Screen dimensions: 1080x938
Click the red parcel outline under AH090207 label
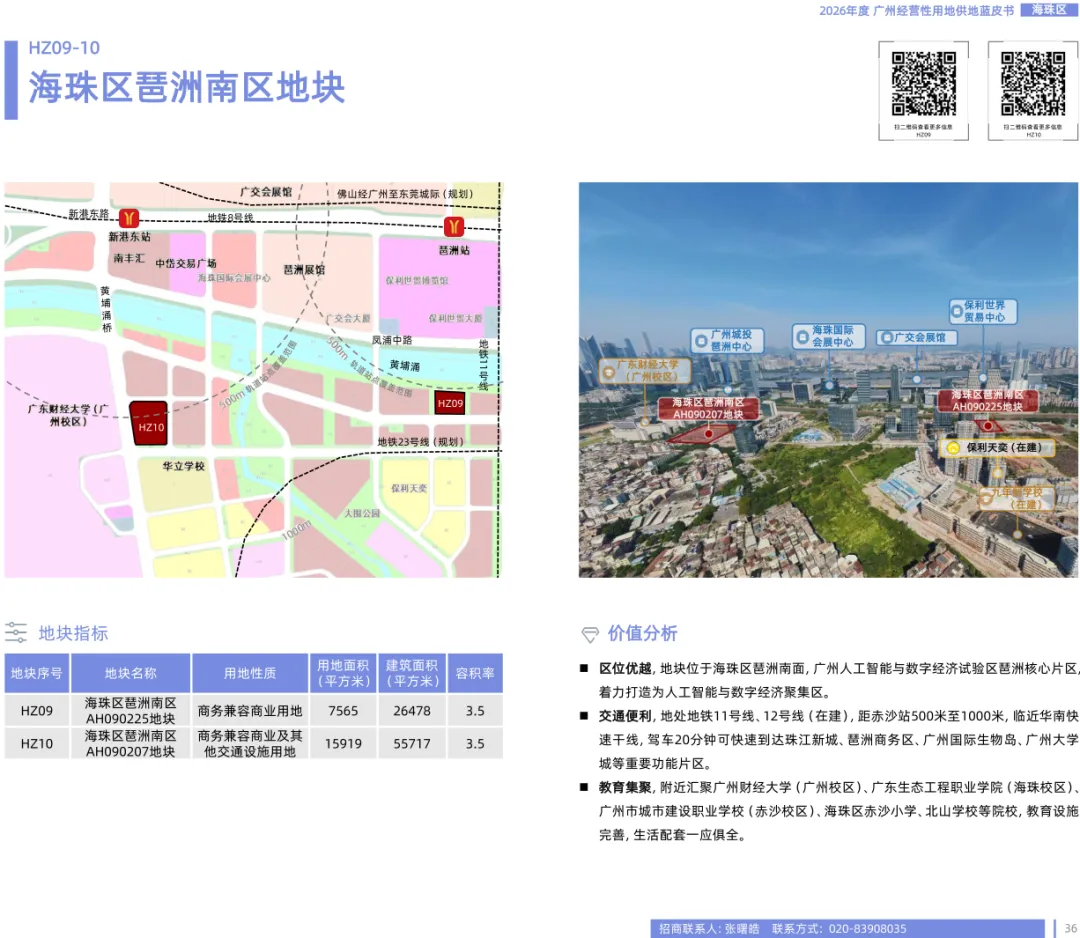[703, 434]
